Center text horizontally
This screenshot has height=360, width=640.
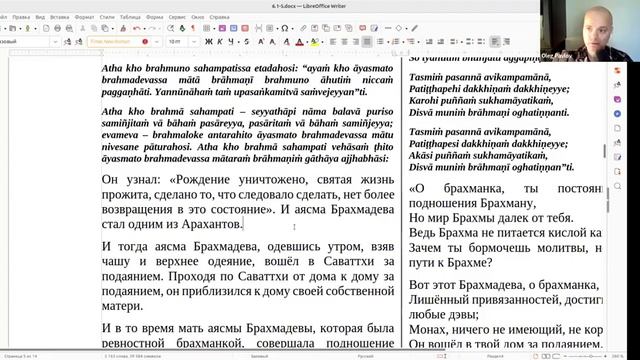click(x=344, y=42)
